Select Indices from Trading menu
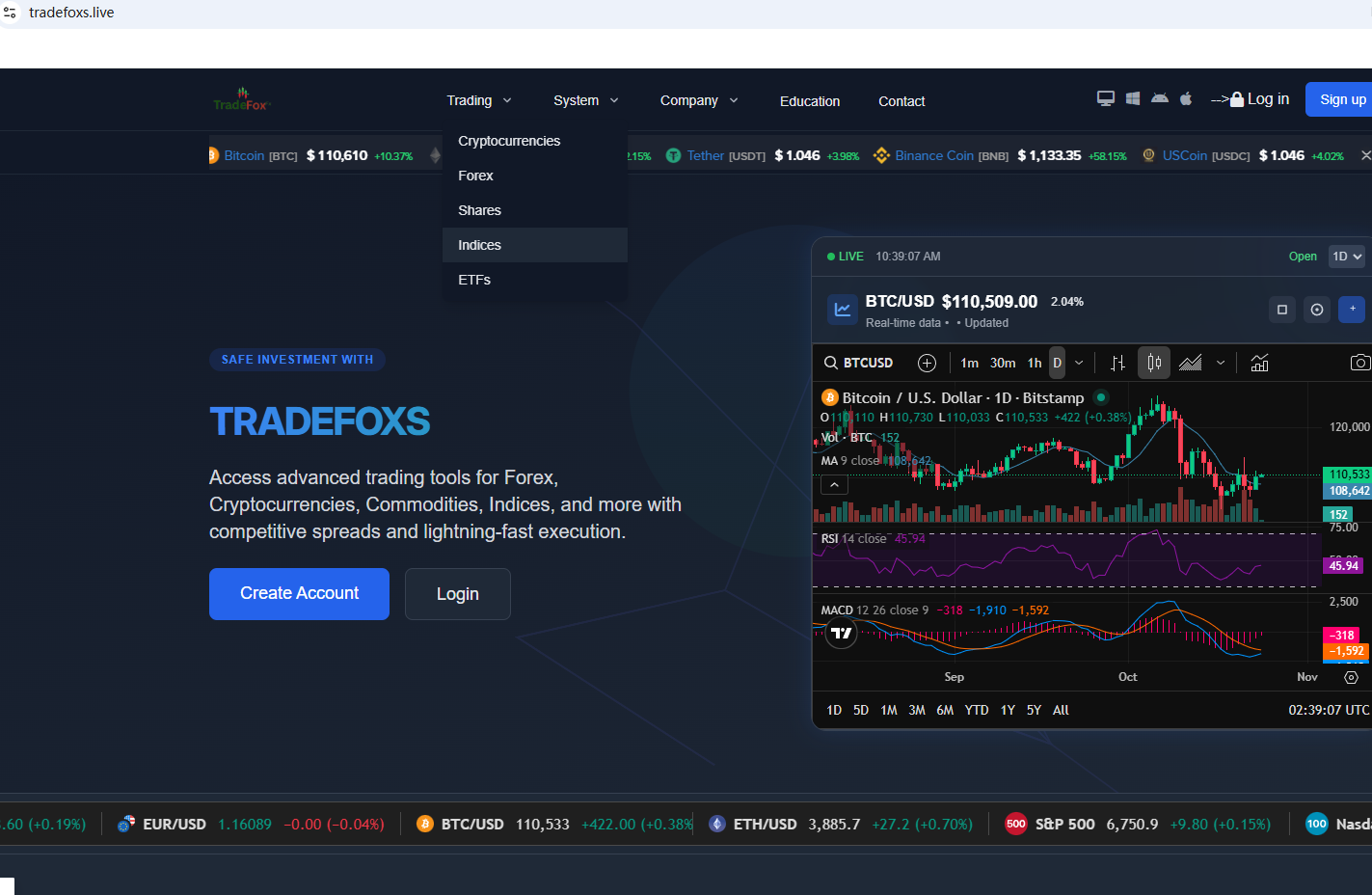This screenshot has width=1372, height=895. tap(535, 245)
